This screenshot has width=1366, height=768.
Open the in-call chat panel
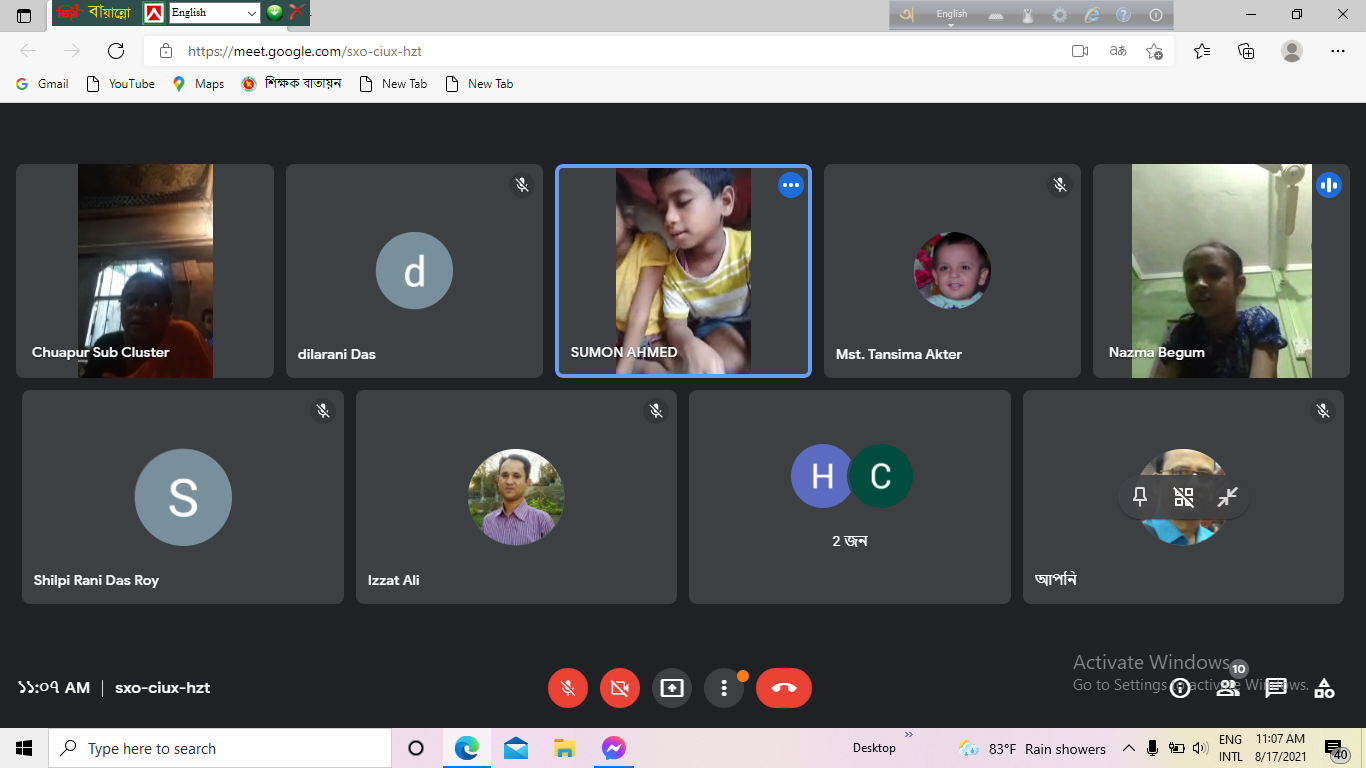pos(1276,688)
